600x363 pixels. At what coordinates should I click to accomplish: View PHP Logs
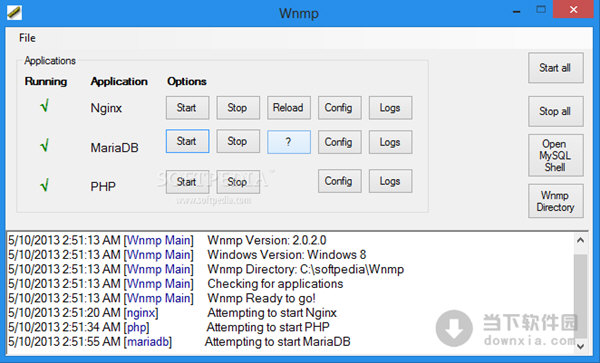[390, 181]
